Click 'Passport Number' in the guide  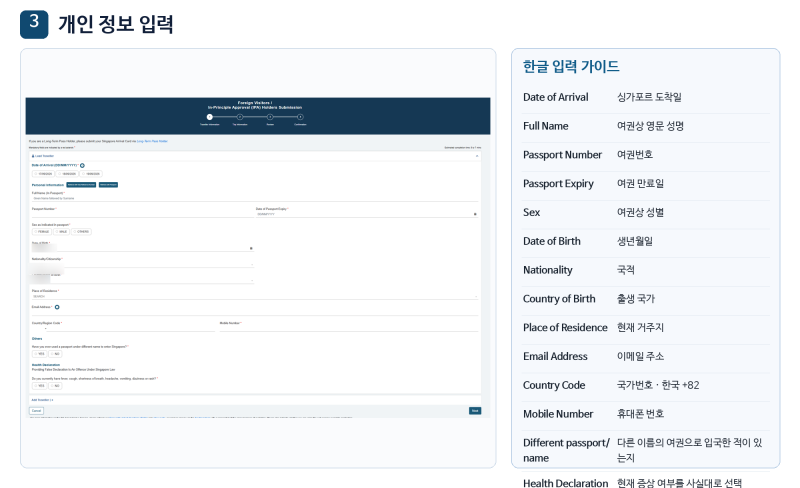(x=562, y=155)
